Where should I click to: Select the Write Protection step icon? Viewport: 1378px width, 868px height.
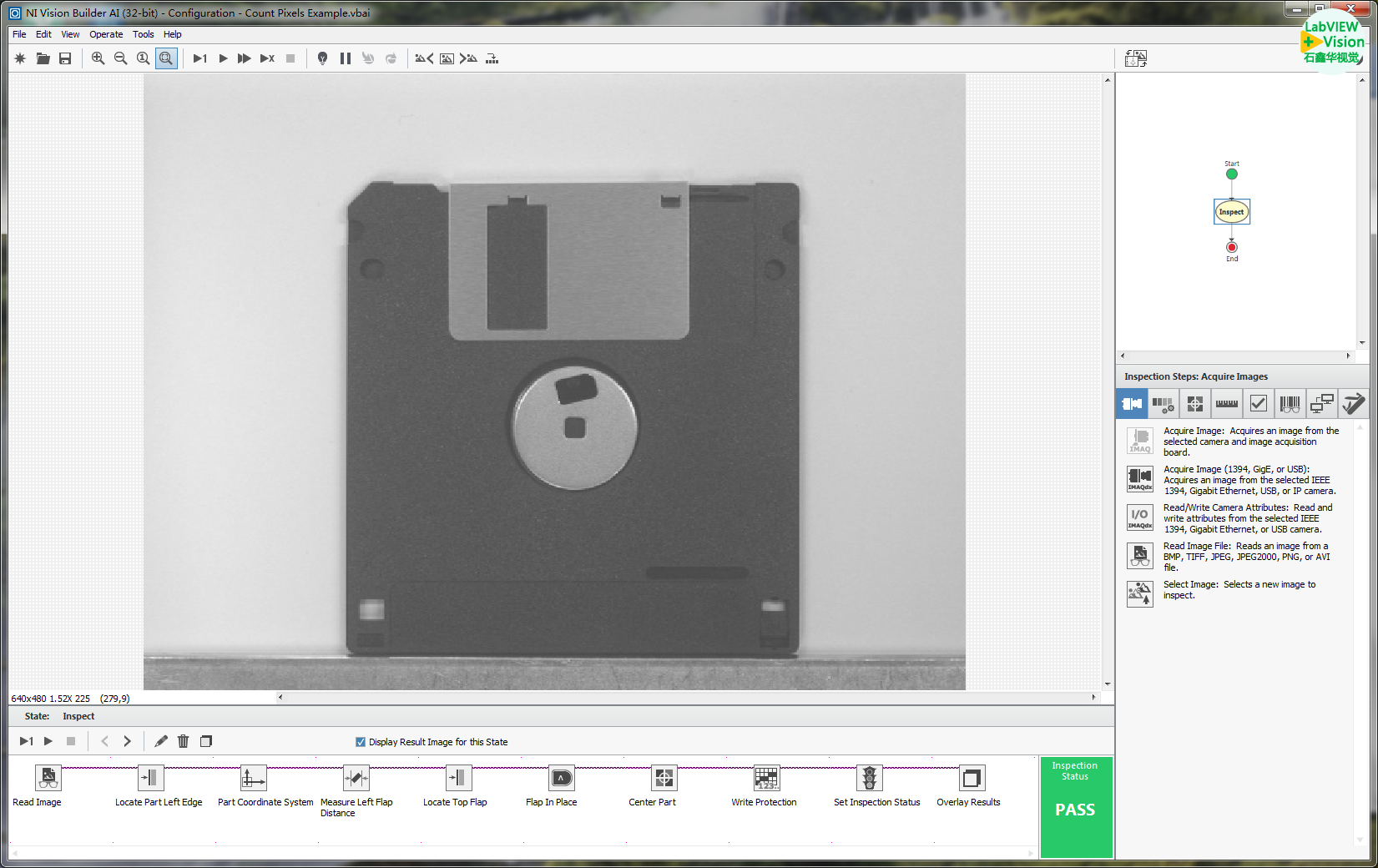pyautogui.click(x=766, y=779)
